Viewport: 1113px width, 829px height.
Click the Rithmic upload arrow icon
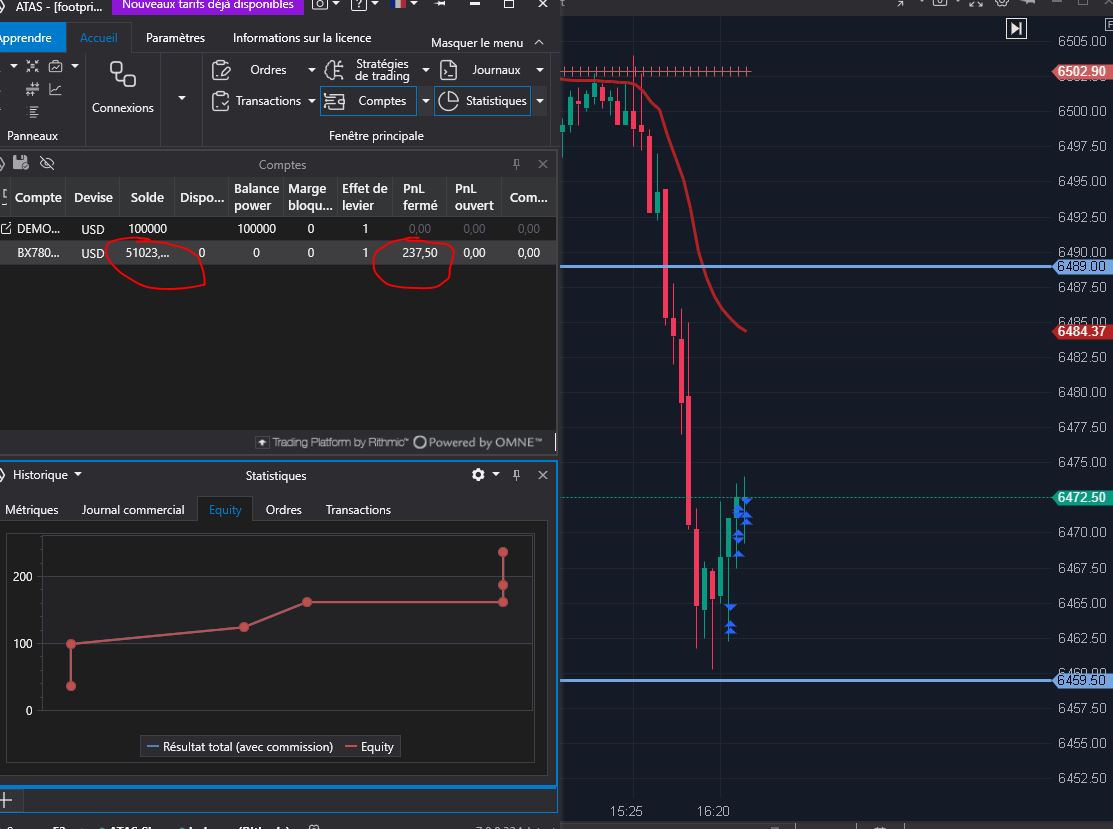click(x=262, y=442)
